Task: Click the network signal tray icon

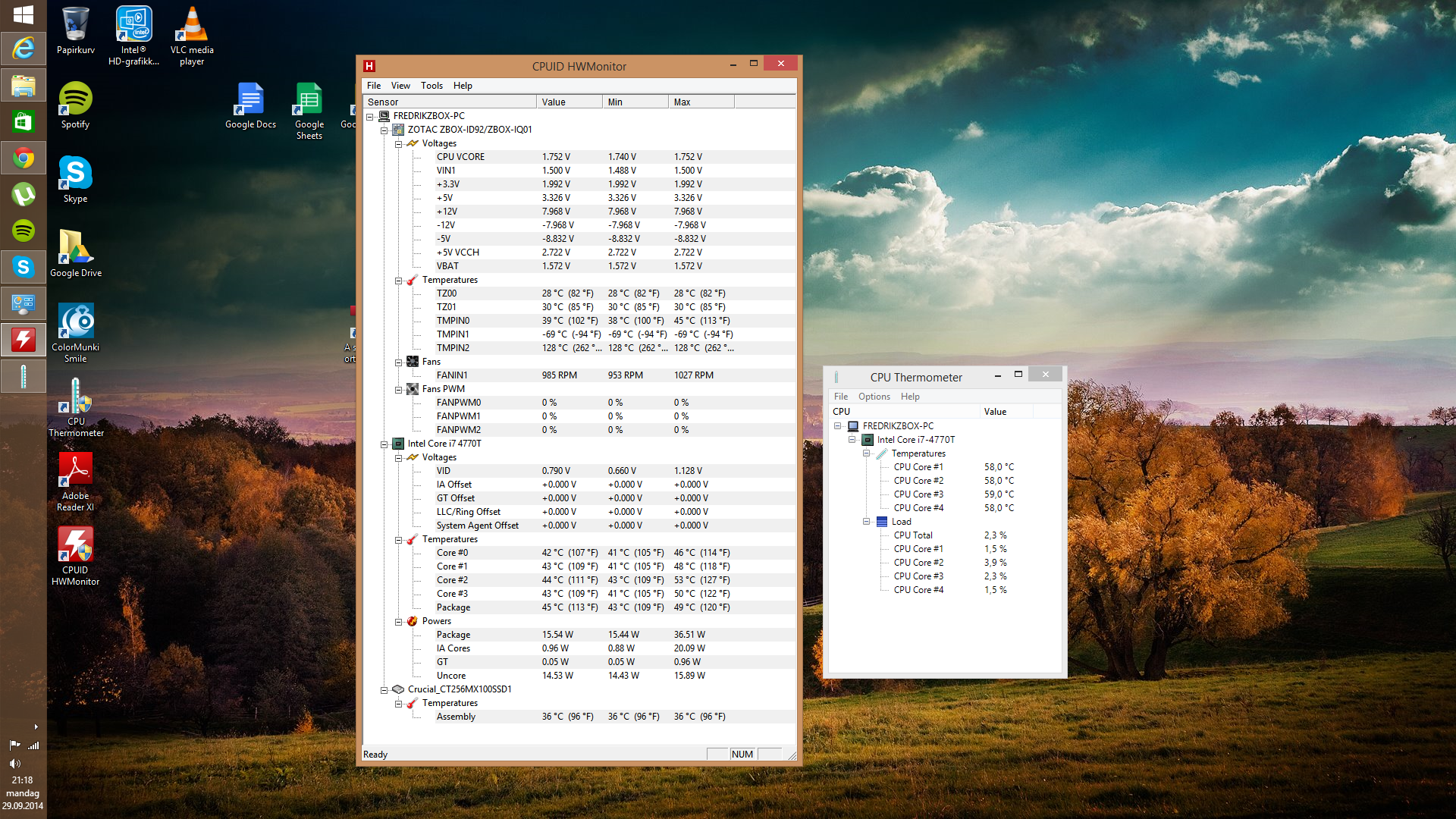Action: tap(33, 745)
